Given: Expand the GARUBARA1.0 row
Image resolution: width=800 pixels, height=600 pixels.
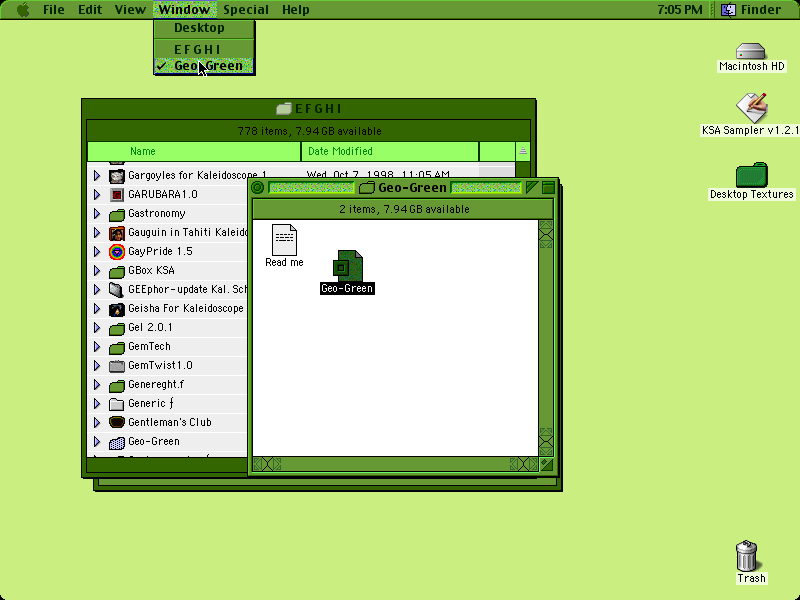Looking at the screenshot, I should 97,194.
